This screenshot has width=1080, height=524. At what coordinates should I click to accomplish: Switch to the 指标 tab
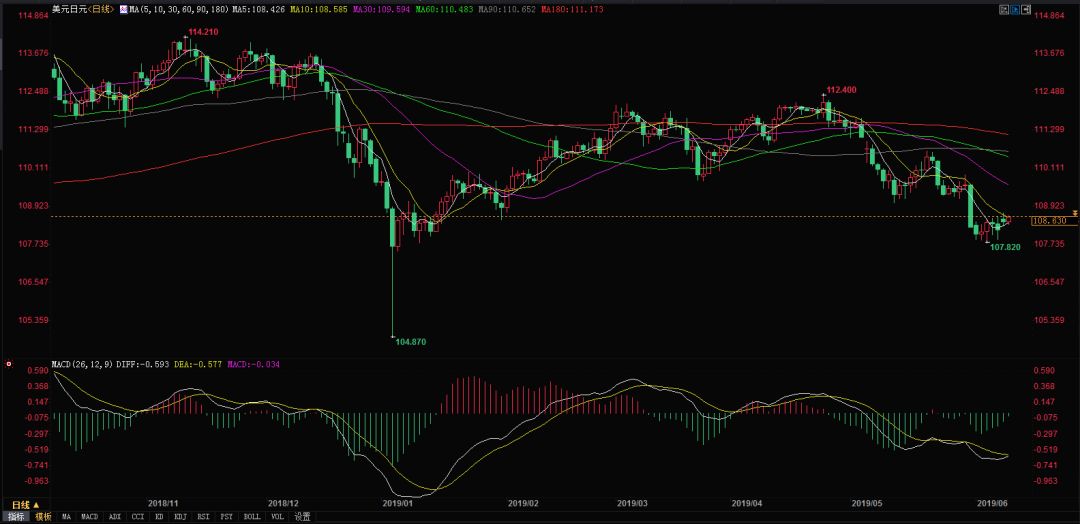pyautogui.click(x=16, y=516)
